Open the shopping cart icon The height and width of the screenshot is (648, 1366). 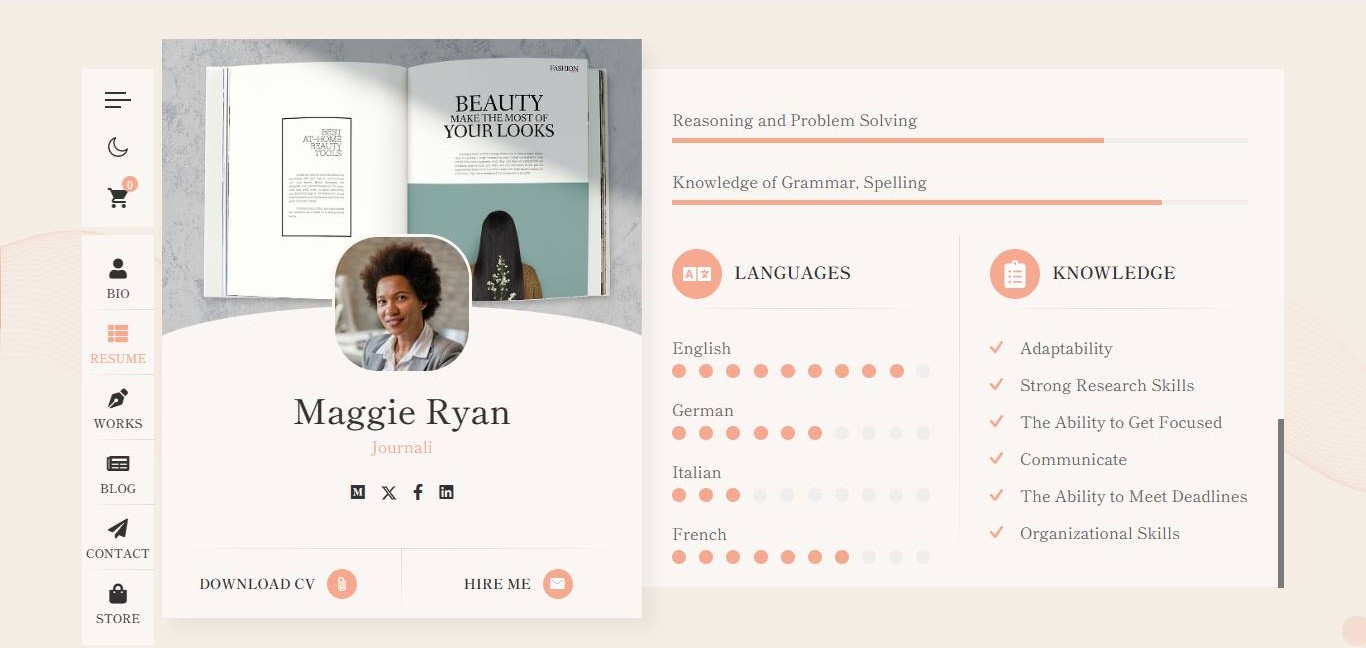(x=119, y=198)
